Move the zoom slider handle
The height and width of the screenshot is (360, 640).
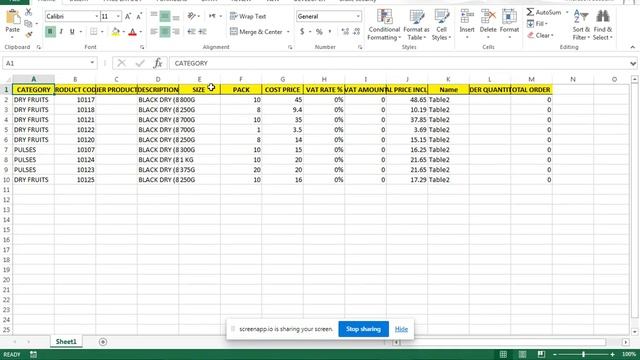tap(583, 354)
